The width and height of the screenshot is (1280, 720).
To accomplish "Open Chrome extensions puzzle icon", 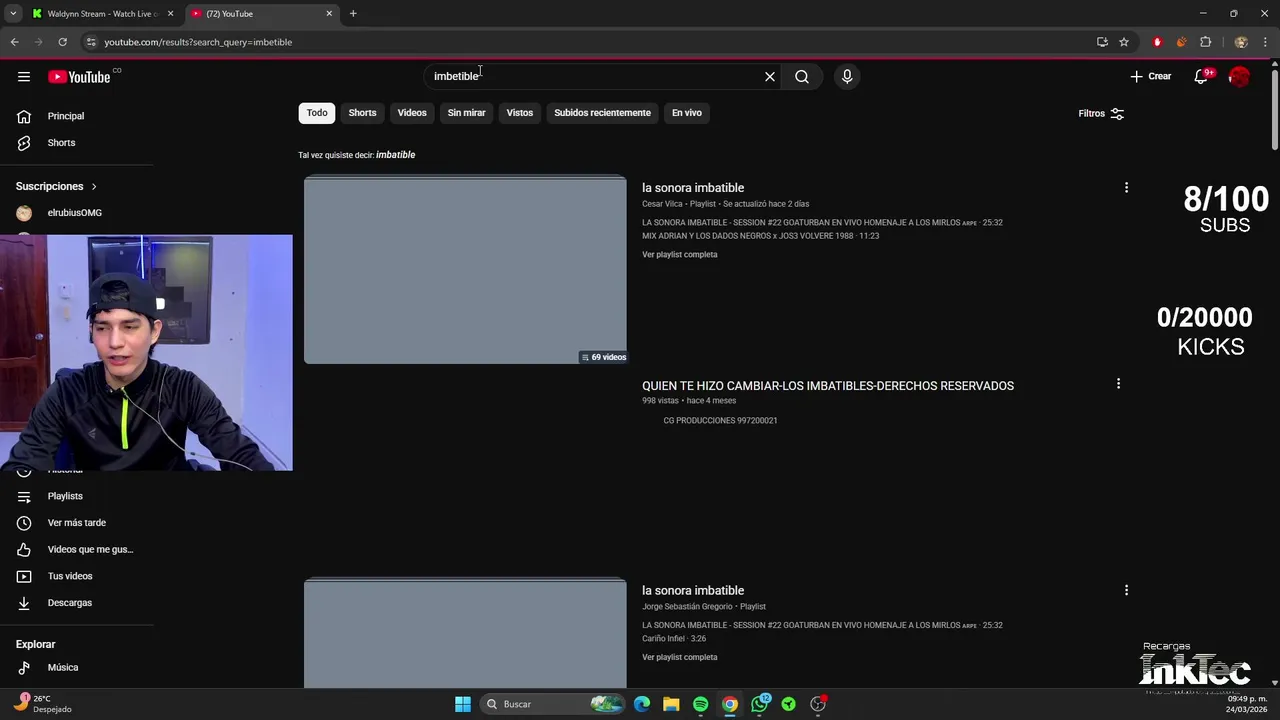I will [x=1205, y=42].
